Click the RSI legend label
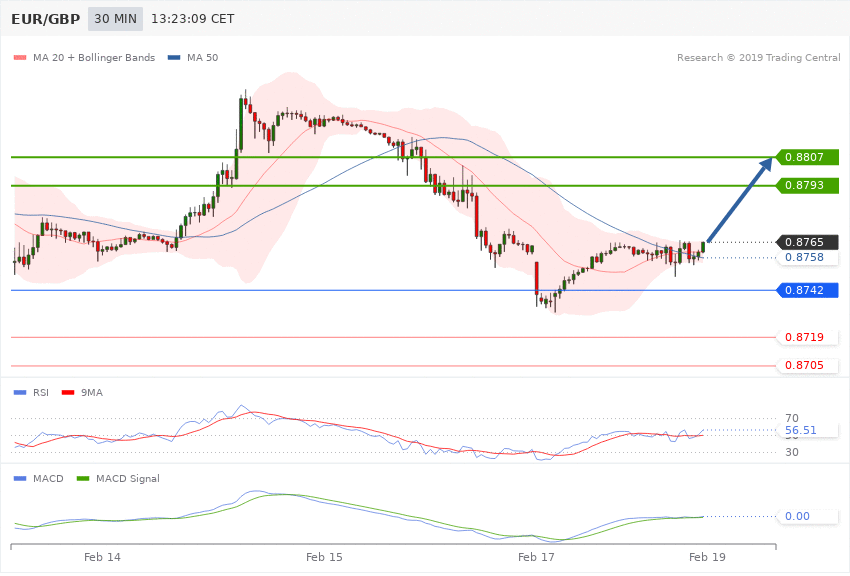Image resolution: width=850 pixels, height=576 pixels. pos(41,392)
